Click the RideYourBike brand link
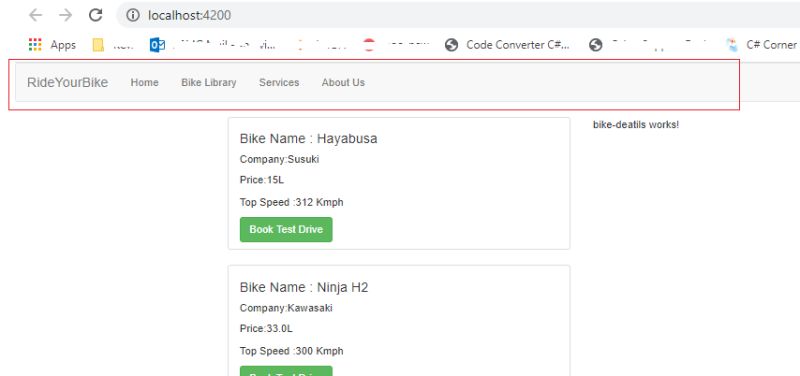This screenshot has width=800, height=376. point(67,82)
